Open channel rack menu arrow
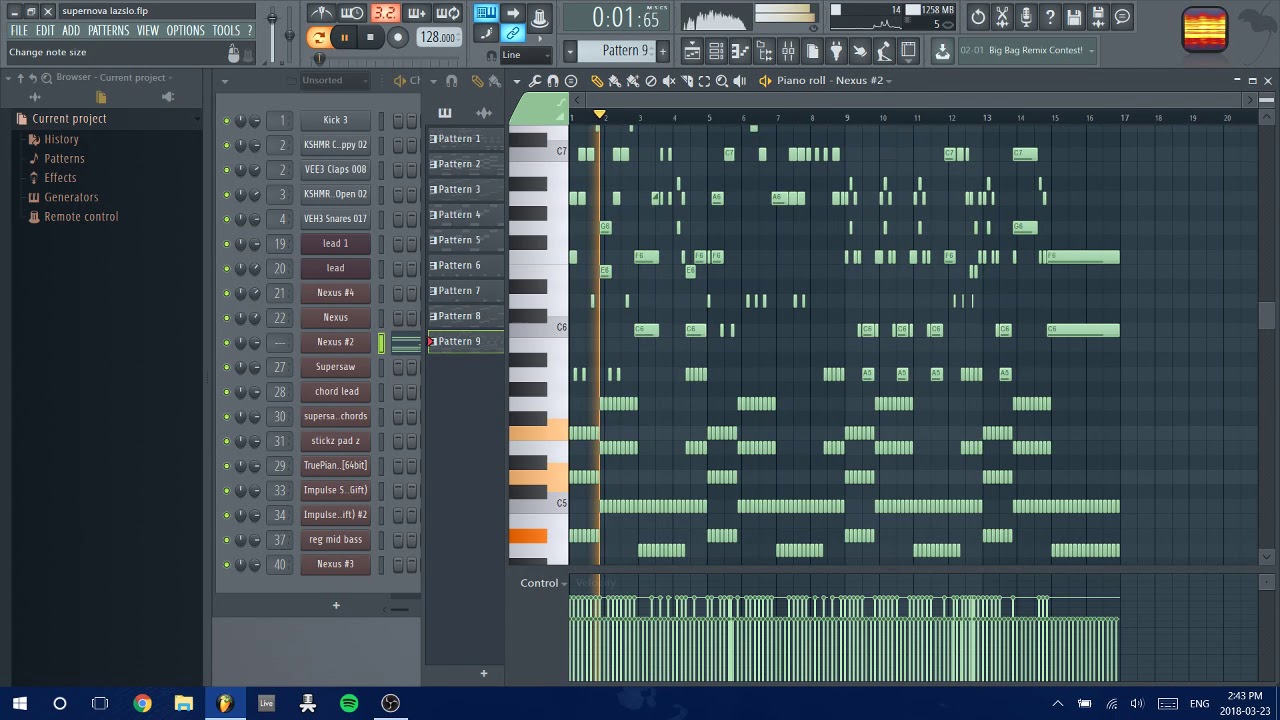Screen dimensions: 1280x720 pos(225,81)
